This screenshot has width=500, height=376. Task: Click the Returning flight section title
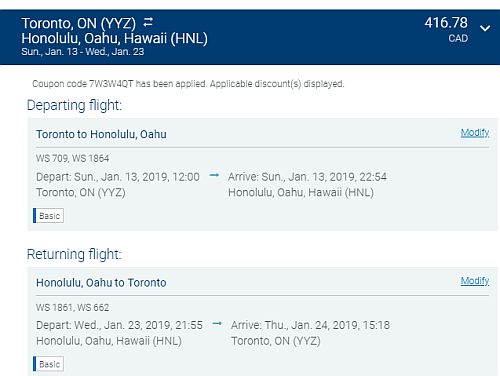pyautogui.click(x=74, y=254)
